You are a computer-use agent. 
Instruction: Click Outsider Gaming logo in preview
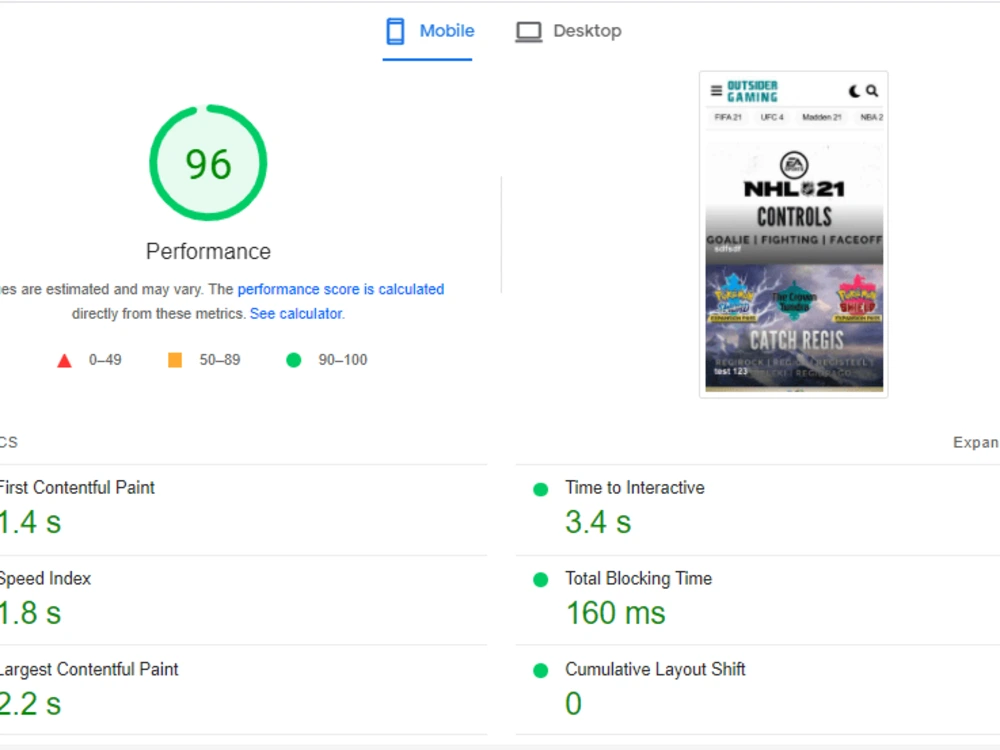click(x=753, y=91)
